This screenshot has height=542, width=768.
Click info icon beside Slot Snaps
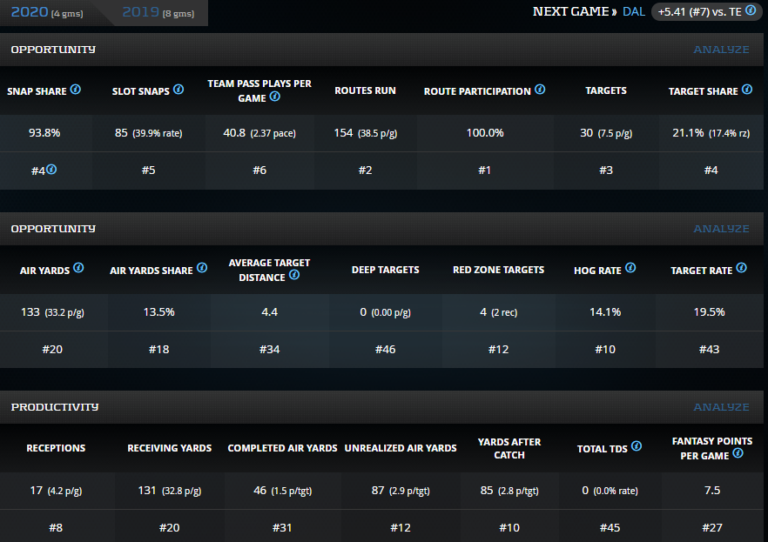pos(178,90)
